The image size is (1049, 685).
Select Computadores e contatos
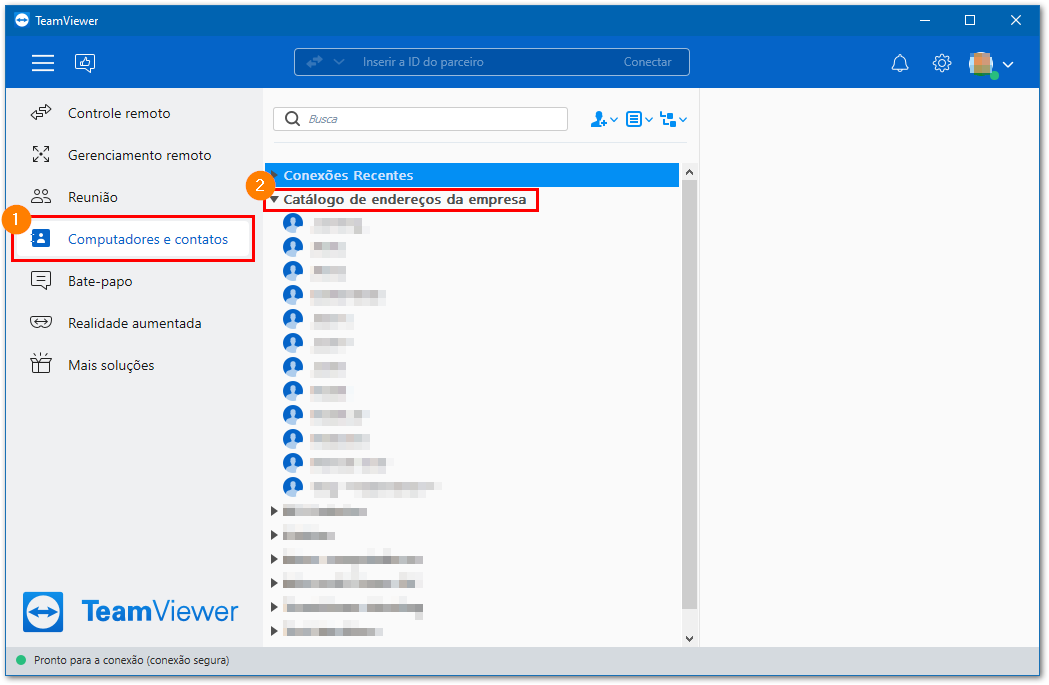134,239
